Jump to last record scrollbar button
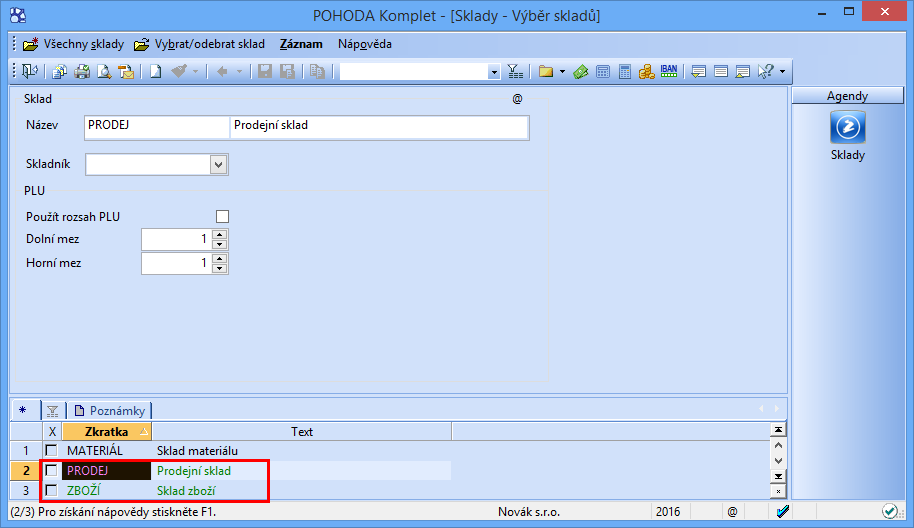The image size is (914, 528). [x=778, y=476]
